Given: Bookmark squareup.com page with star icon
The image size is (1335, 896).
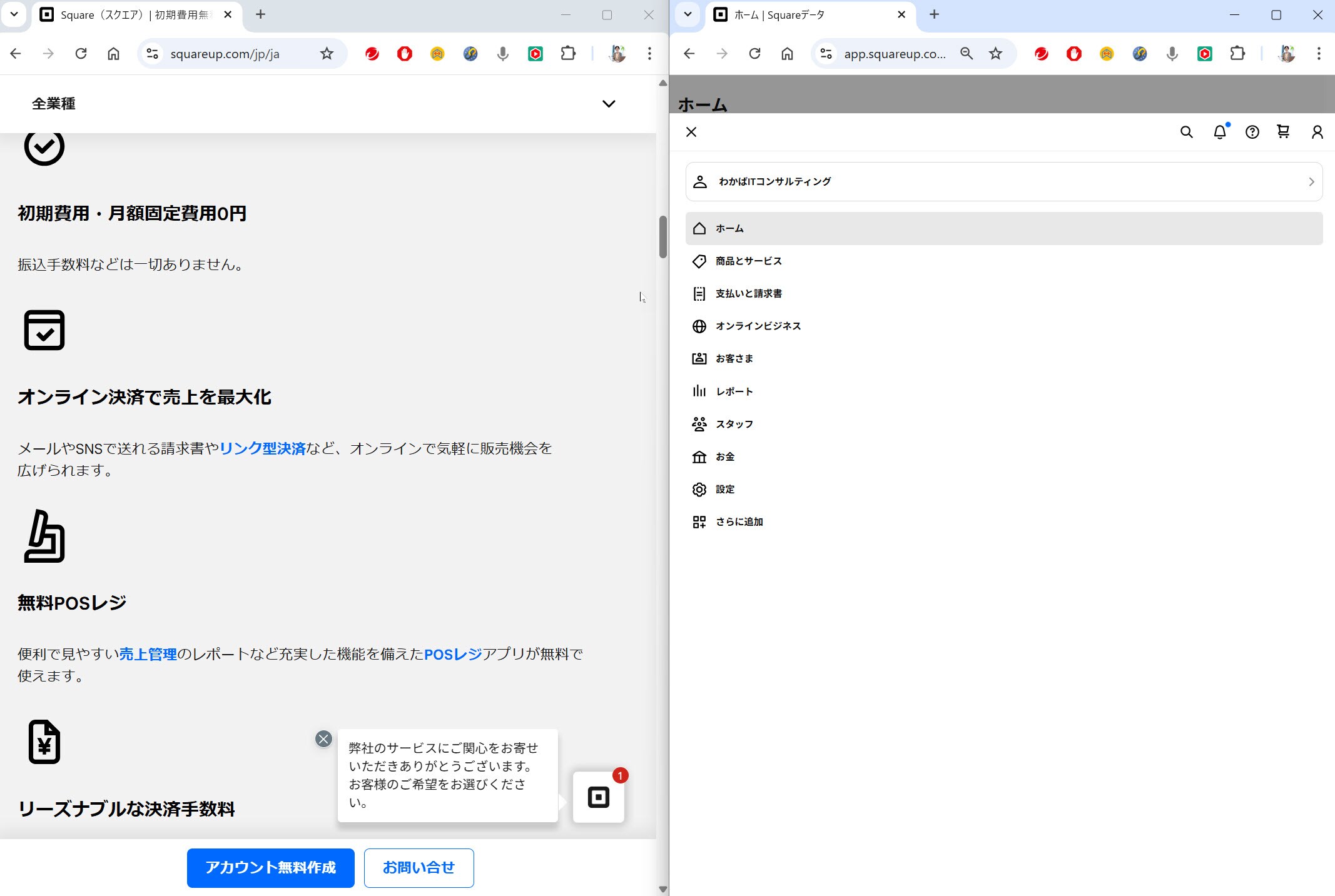Looking at the screenshot, I should pos(327,54).
